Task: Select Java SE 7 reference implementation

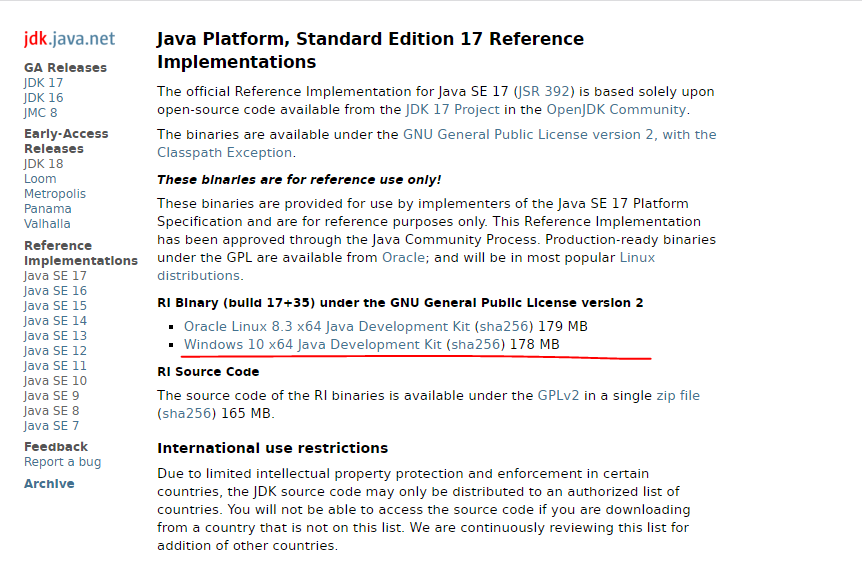Action: [52, 426]
